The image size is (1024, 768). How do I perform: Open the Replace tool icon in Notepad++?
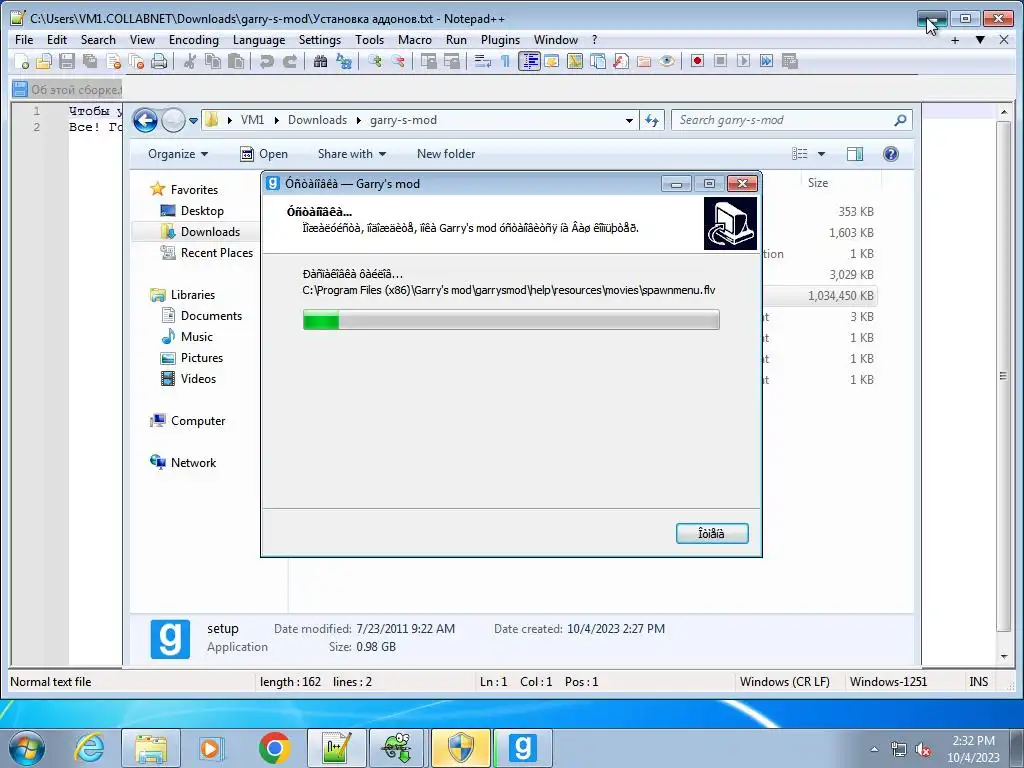pos(344,61)
